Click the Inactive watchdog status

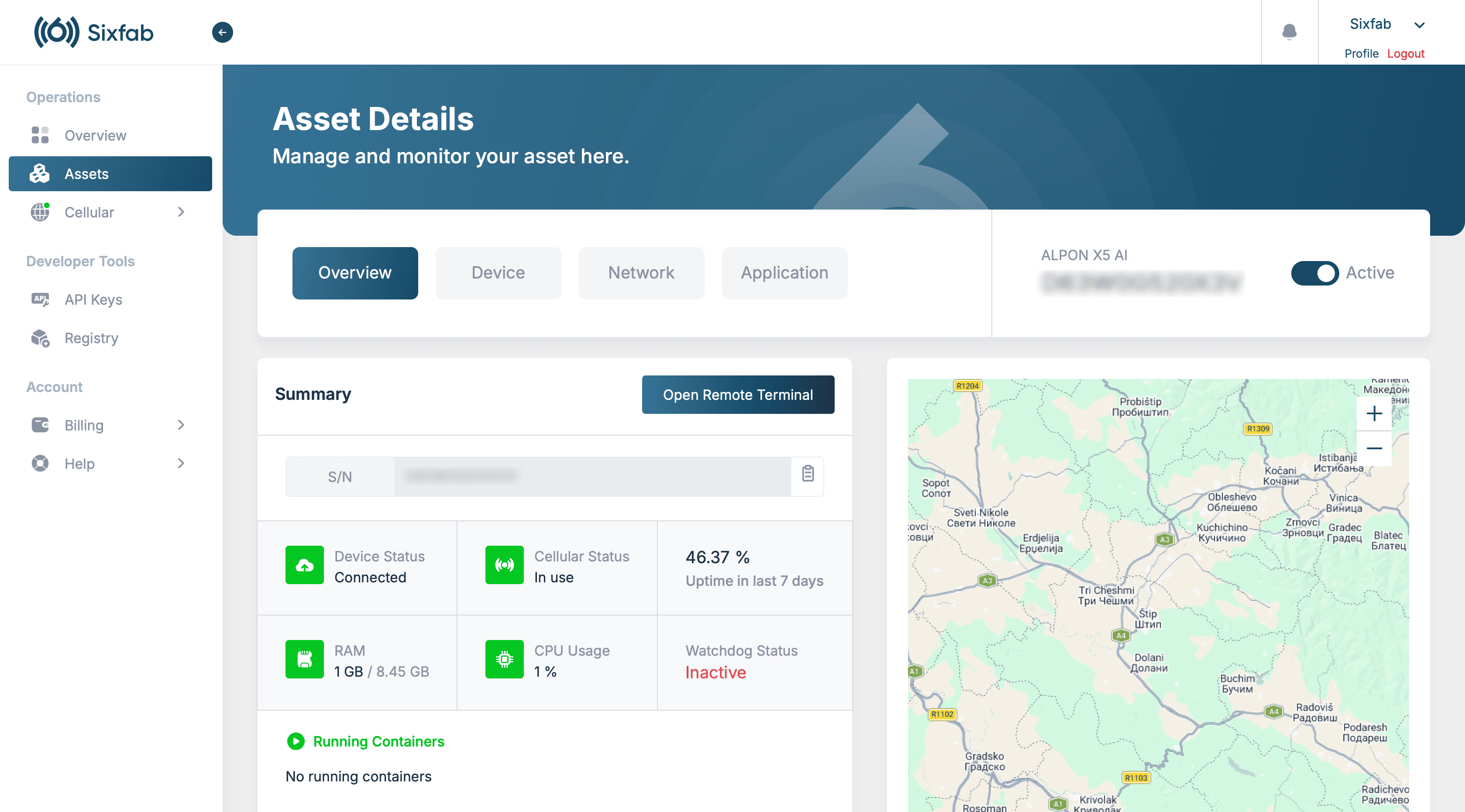tap(715, 672)
